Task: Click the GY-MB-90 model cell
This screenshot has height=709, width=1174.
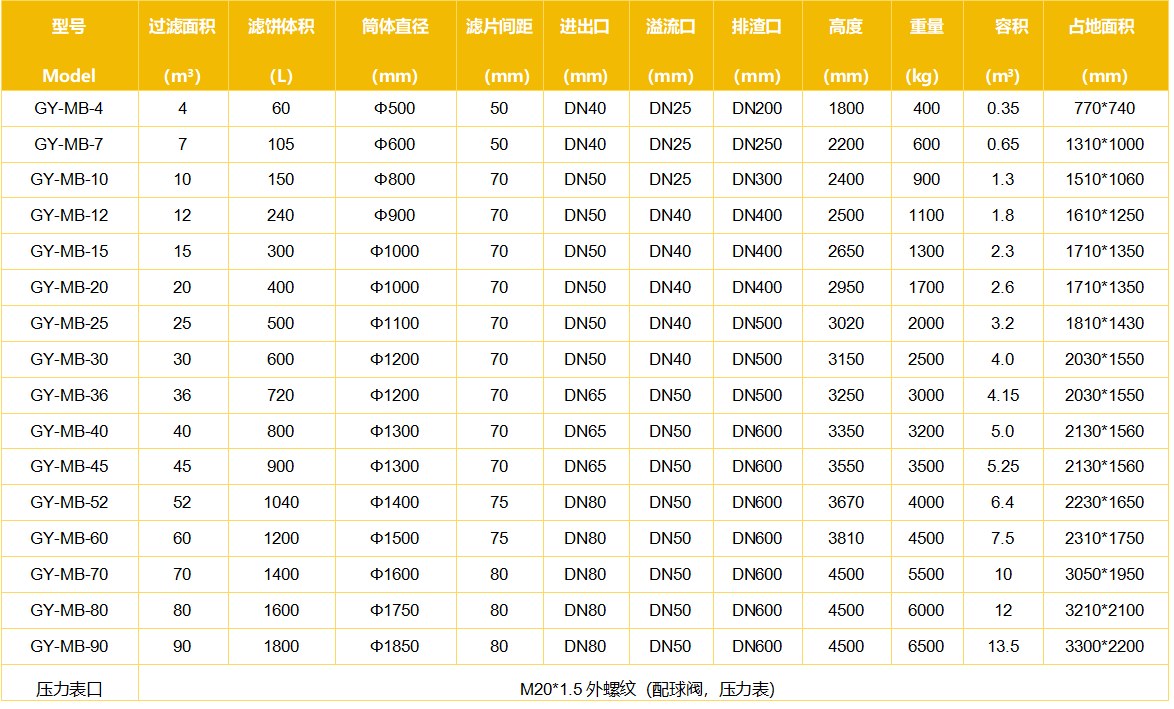Action: 69,646
